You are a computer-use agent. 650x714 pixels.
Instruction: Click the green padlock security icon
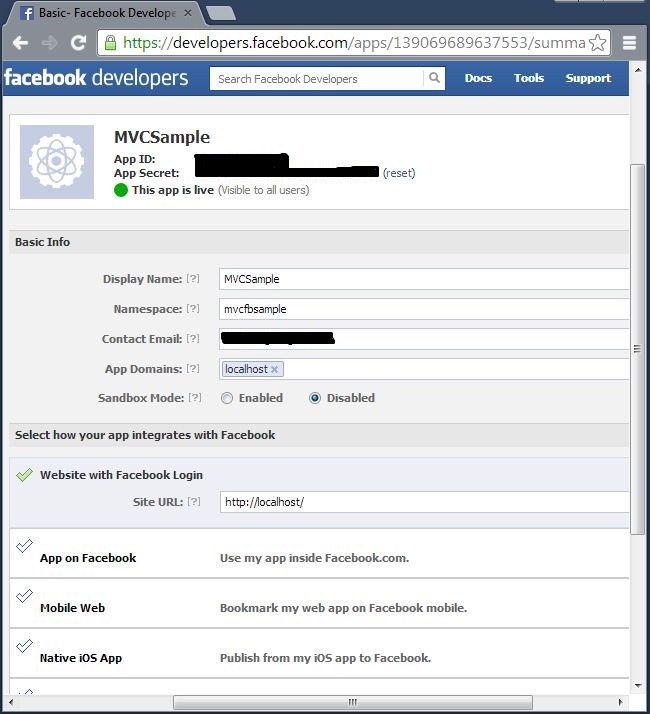click(110, 43)
